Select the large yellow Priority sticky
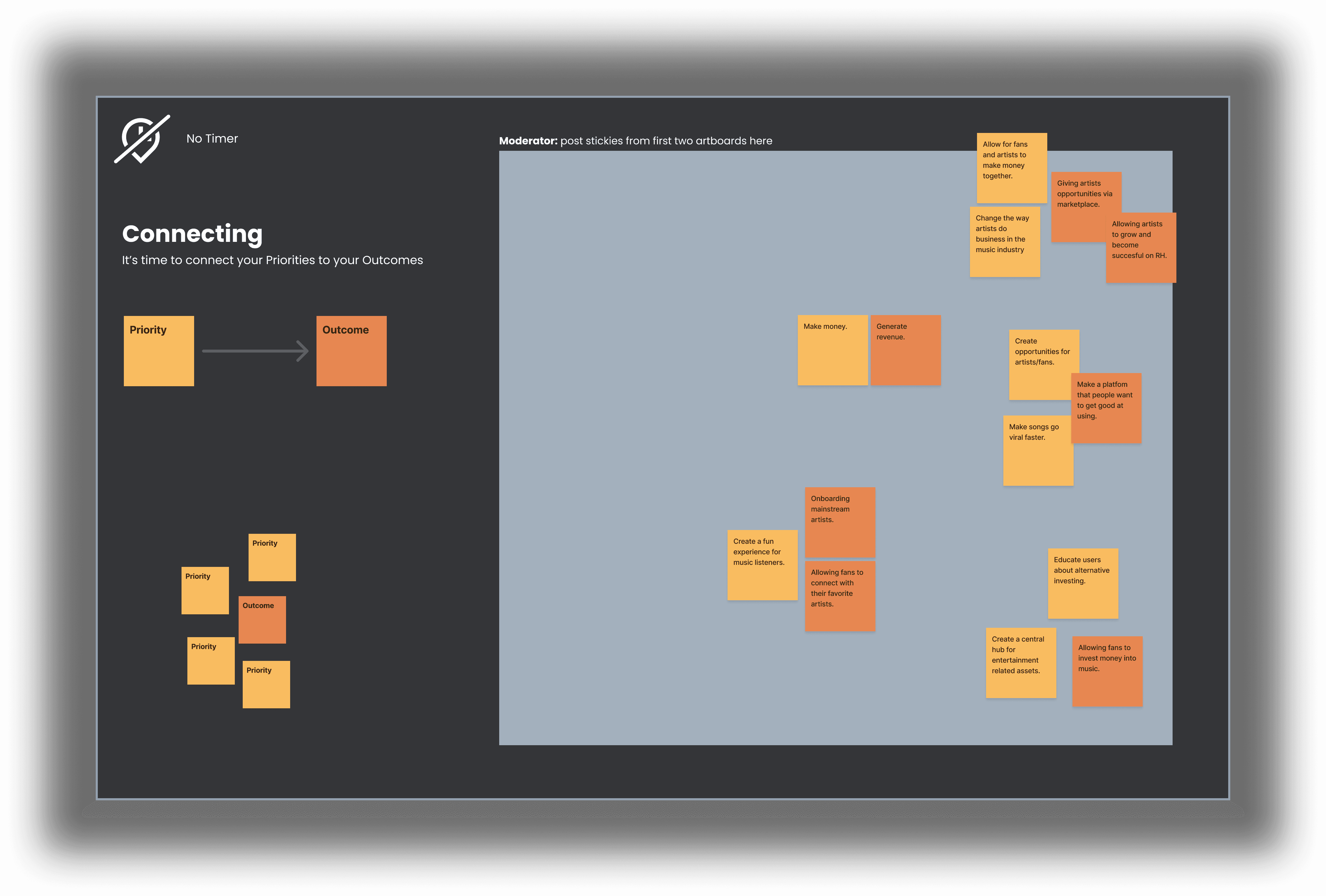Viewport: 1326px width, 896px height. click(159, 351)
